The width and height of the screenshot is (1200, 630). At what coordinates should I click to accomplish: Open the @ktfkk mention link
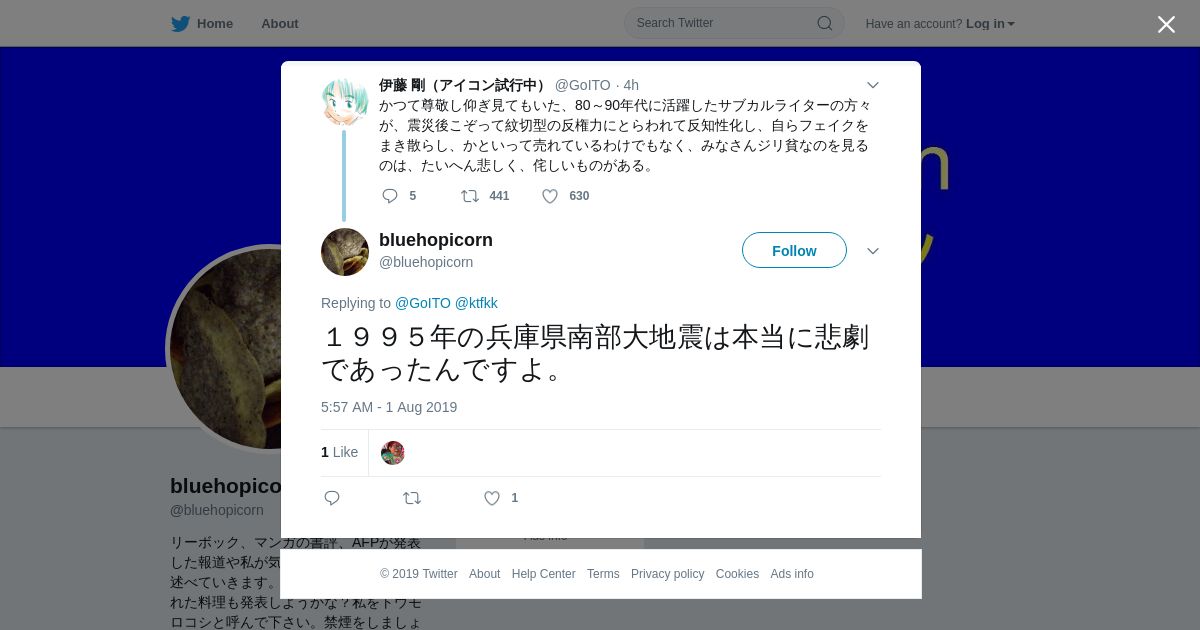[476, 303]
